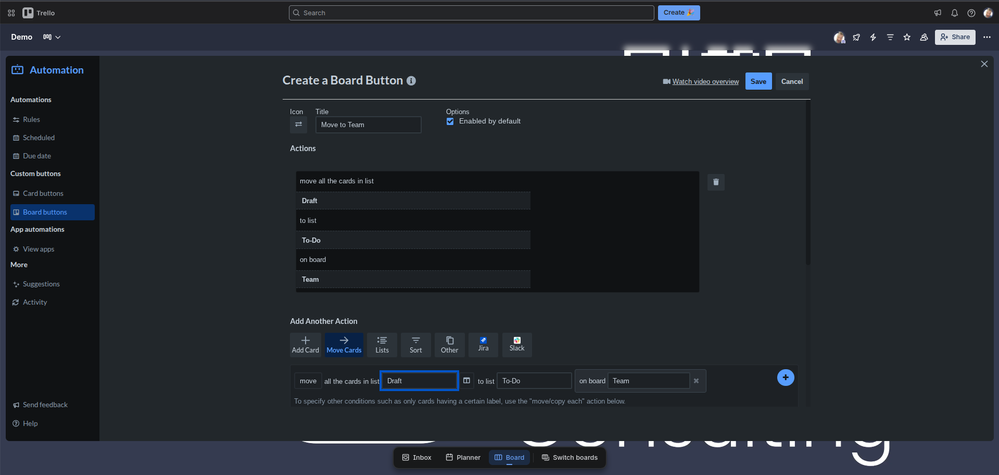Switch to Board tab
This screenshot has width=999, height=475.
coord(509,458)
